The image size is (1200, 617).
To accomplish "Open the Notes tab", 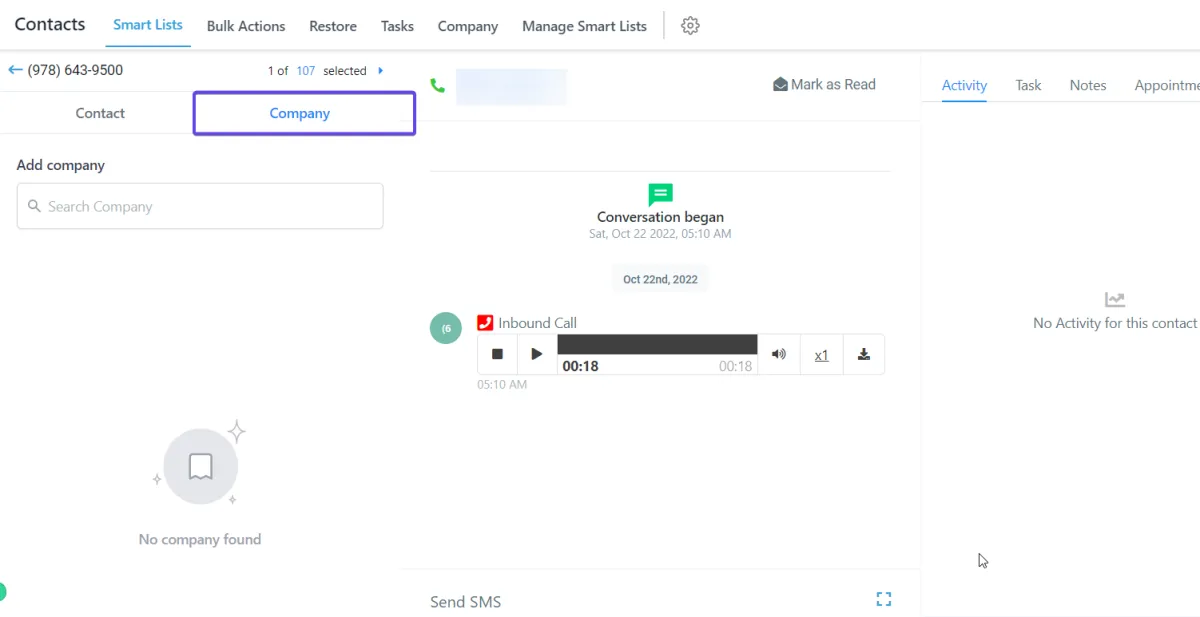I will [1088, 85].
